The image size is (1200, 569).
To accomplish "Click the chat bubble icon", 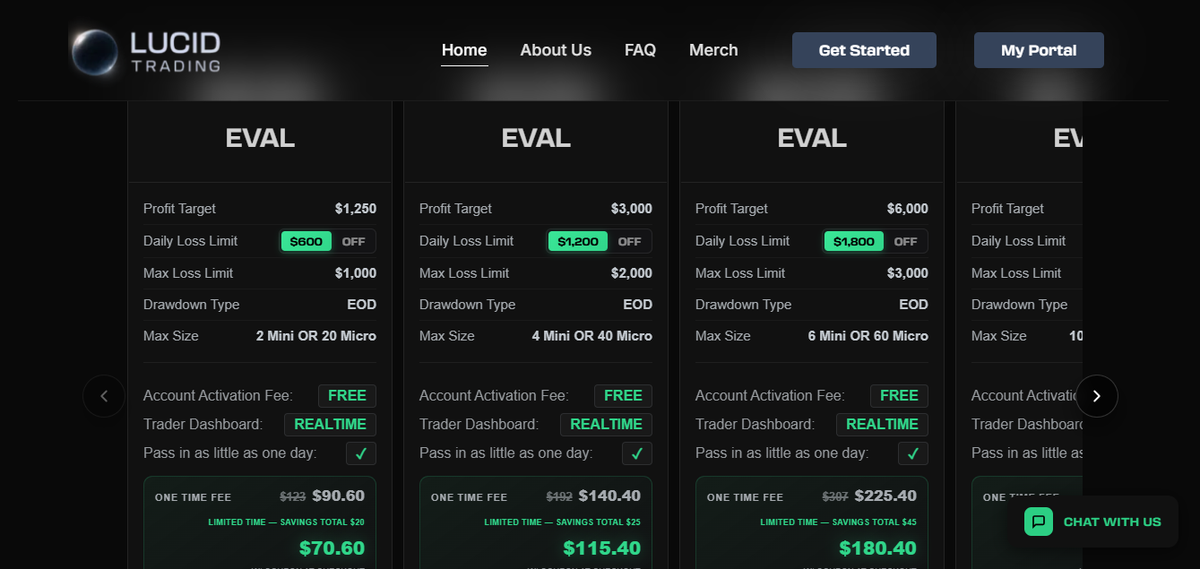I will click(1039, 521).
